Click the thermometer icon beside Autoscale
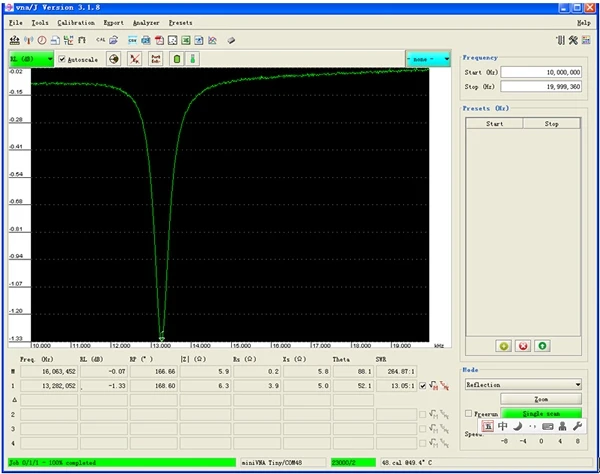The image size is (600, 474). [193, 59]
